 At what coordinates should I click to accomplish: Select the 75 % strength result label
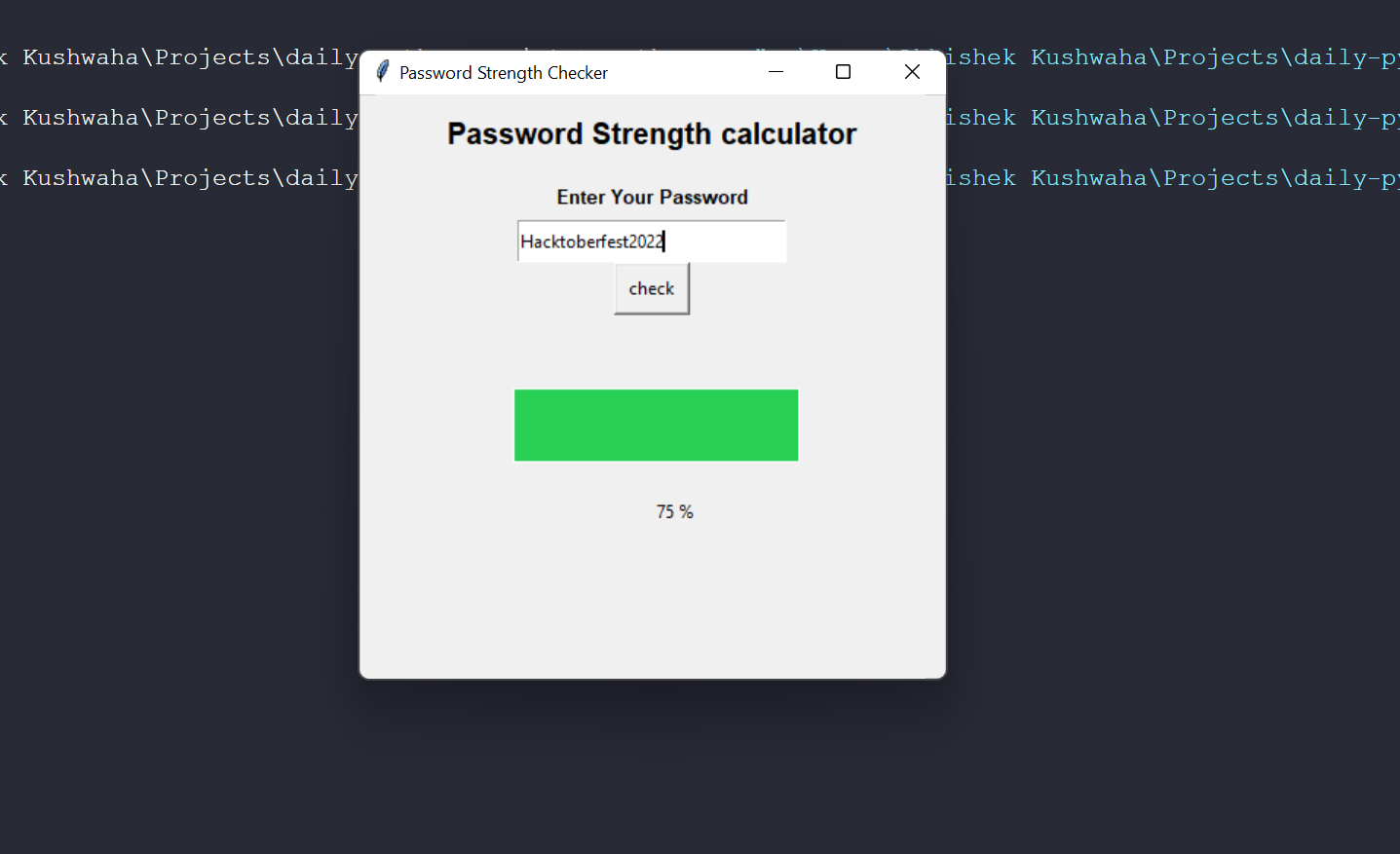click(x=674, y=512)
